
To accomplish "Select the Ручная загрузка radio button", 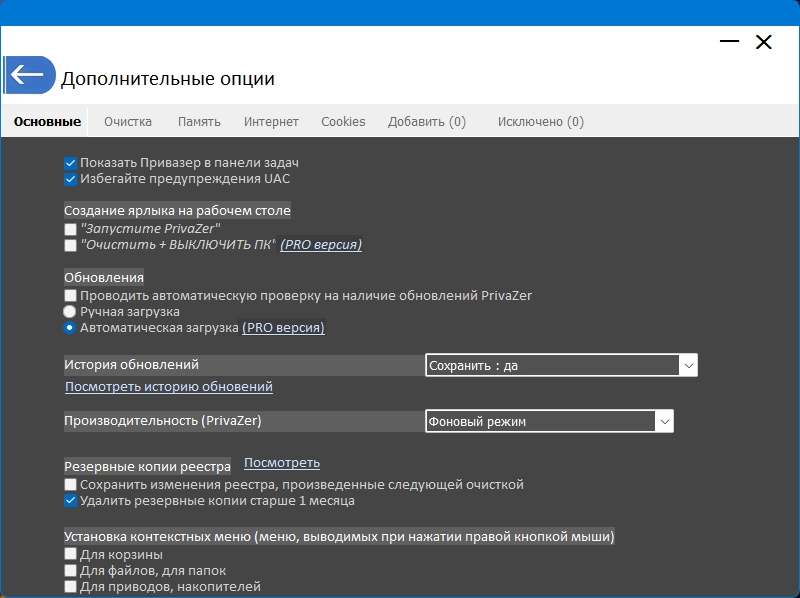I will click(x=69, y=312).
